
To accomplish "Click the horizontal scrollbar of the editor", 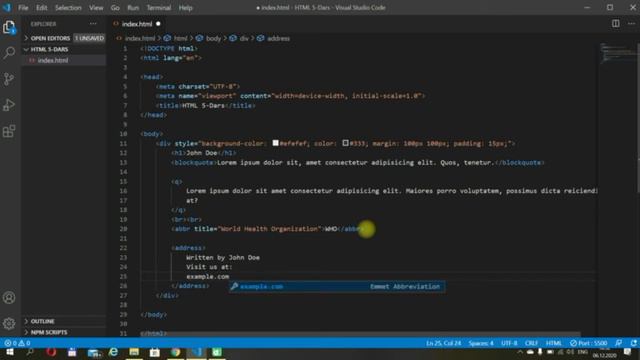I will click(360, 334).
